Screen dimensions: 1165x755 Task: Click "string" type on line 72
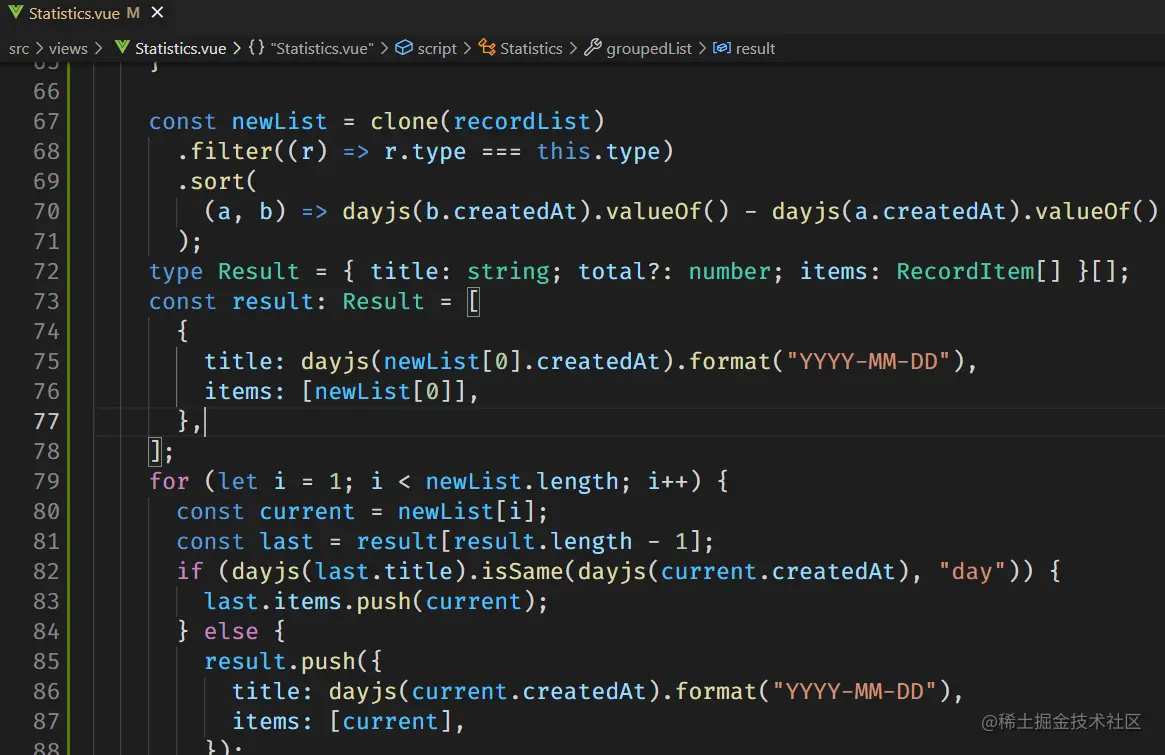coord(508,271)
